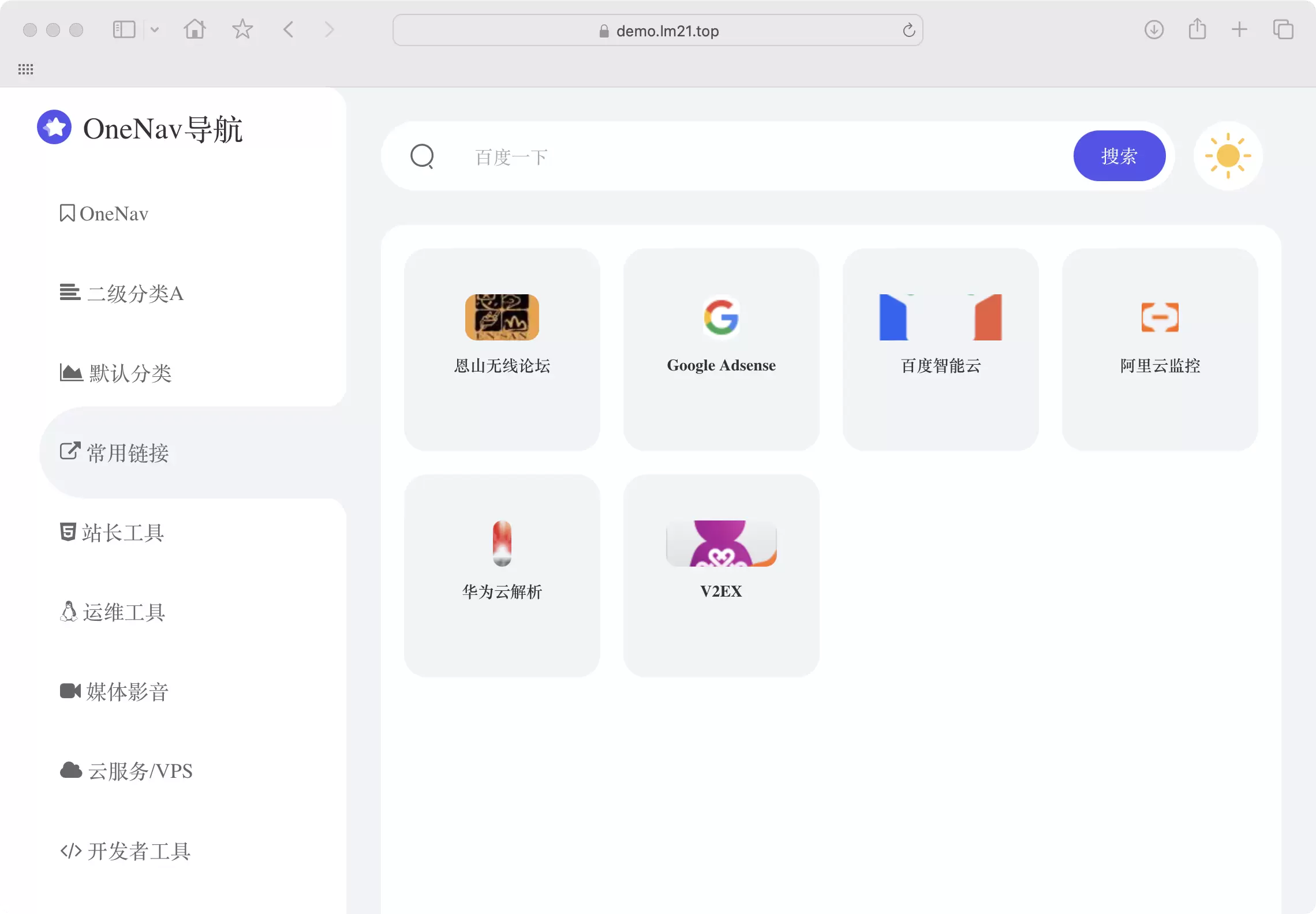The height and width of the screenshot is (914, 1316).
Task: Click the 阿里云监控 title text
Action: pos(1160,366)
